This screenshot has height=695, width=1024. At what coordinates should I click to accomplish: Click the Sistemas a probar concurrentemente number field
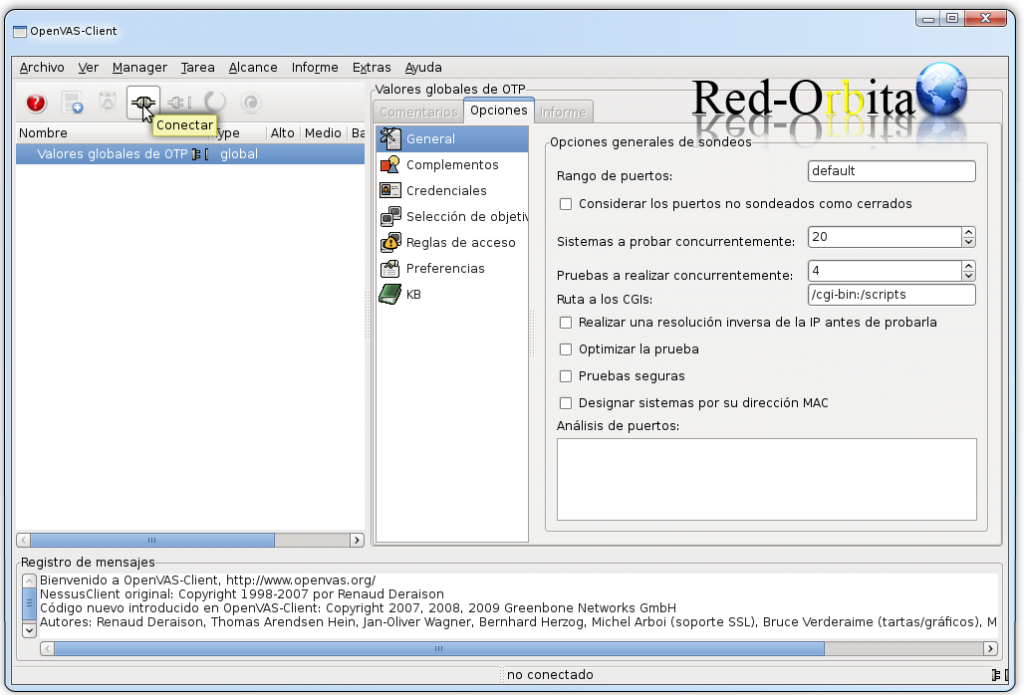[x=885, y=237]
